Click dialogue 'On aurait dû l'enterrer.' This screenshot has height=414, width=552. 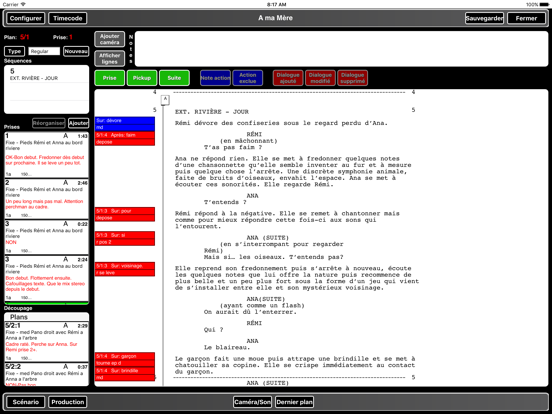250,312
